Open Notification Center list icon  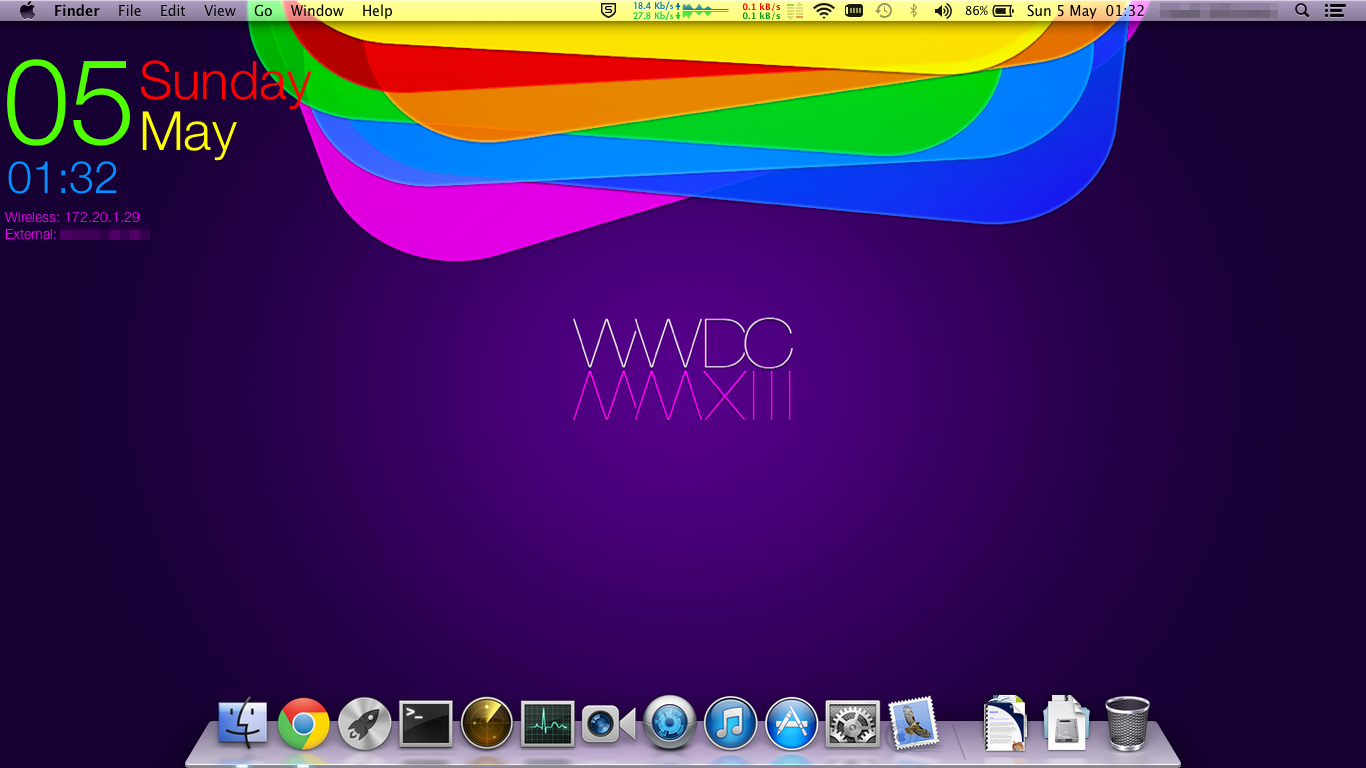point(1334,11)
